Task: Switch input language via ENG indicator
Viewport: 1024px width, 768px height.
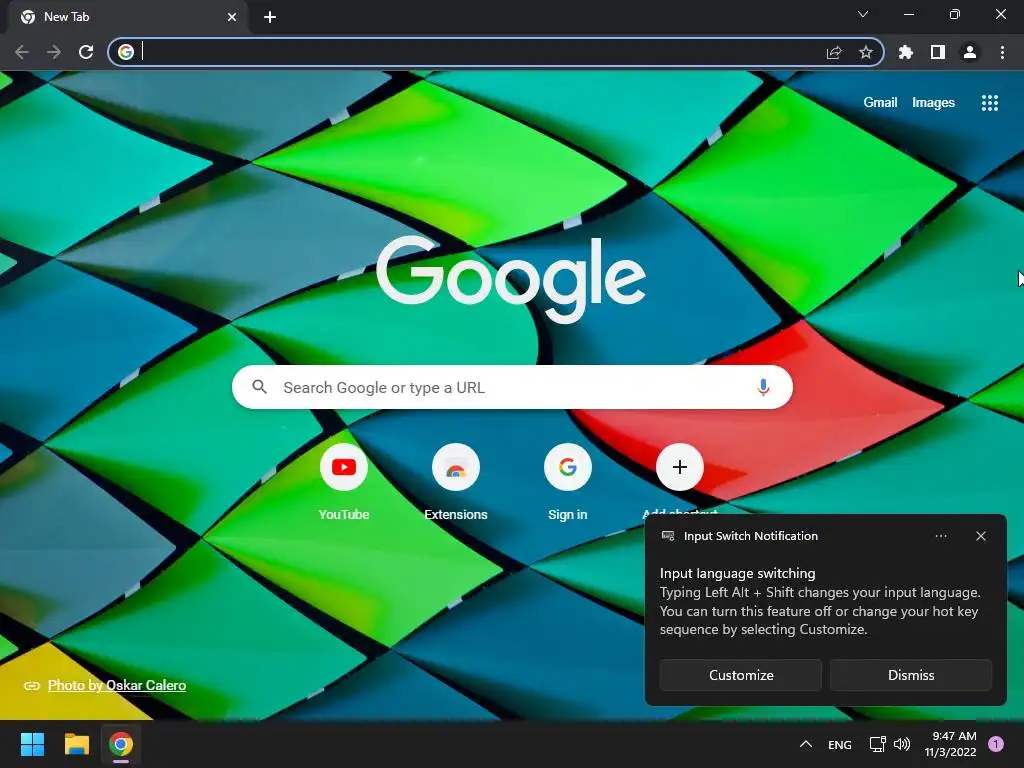Action: click(839, 744)
